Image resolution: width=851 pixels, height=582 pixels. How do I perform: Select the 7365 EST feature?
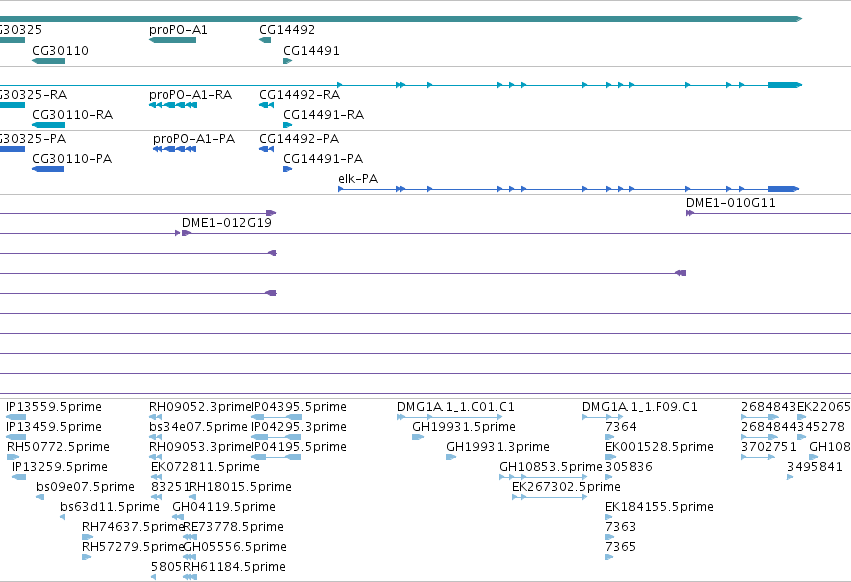[609, 557]
